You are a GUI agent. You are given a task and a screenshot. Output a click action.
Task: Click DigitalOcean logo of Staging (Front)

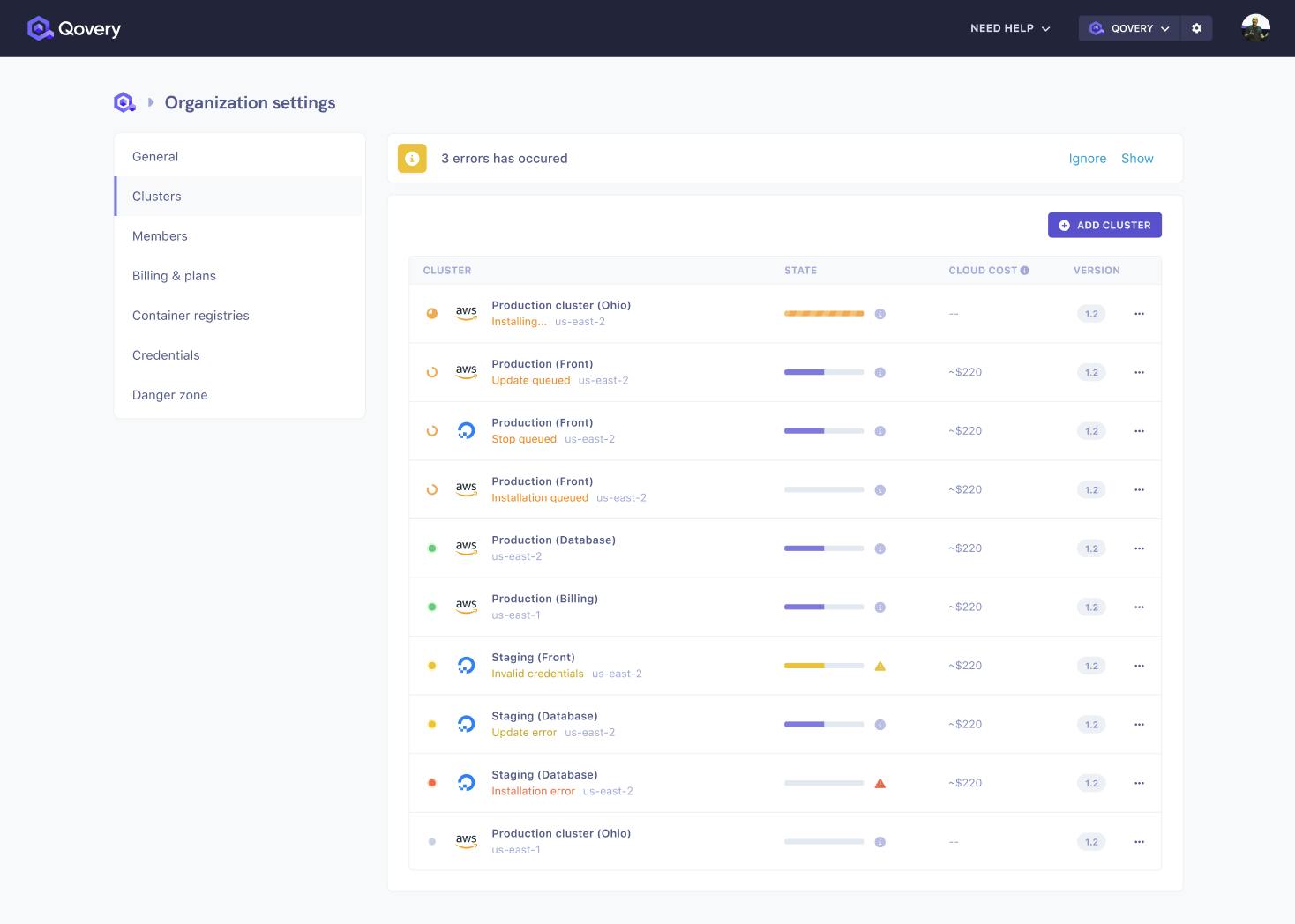point(467,666)
